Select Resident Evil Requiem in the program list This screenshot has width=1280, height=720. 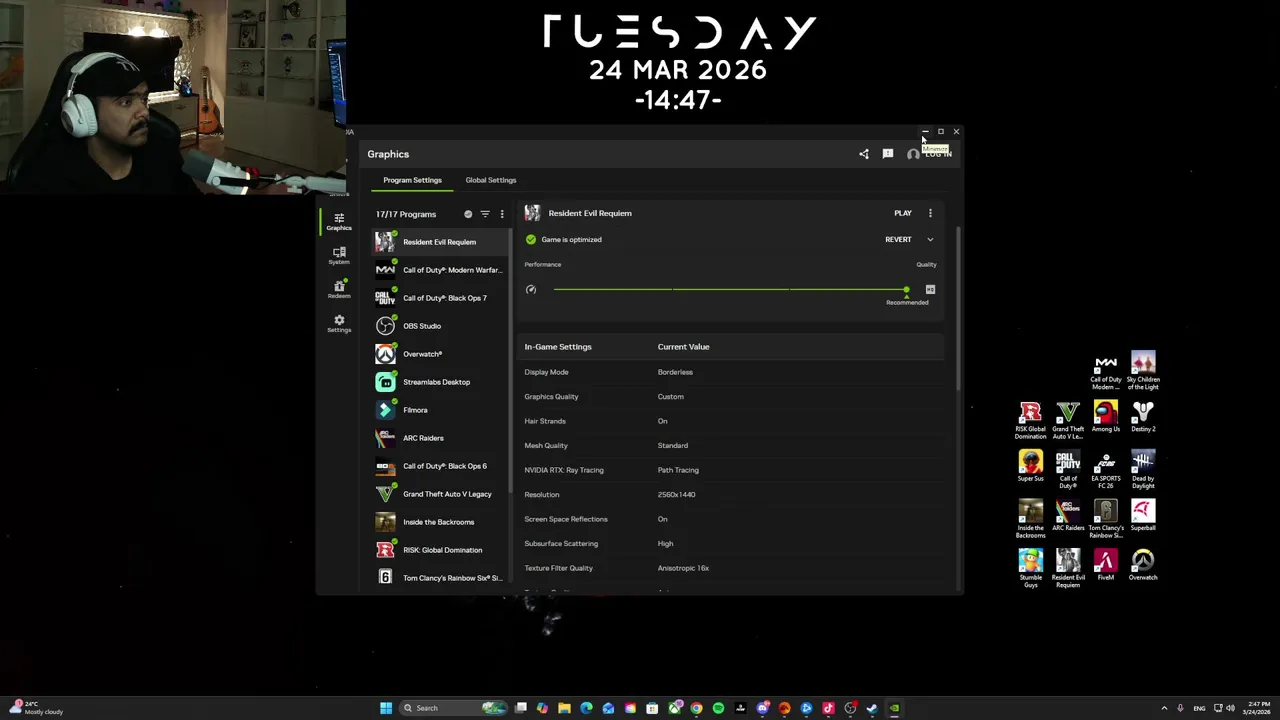pyautogui.click(x=441, y=242)
